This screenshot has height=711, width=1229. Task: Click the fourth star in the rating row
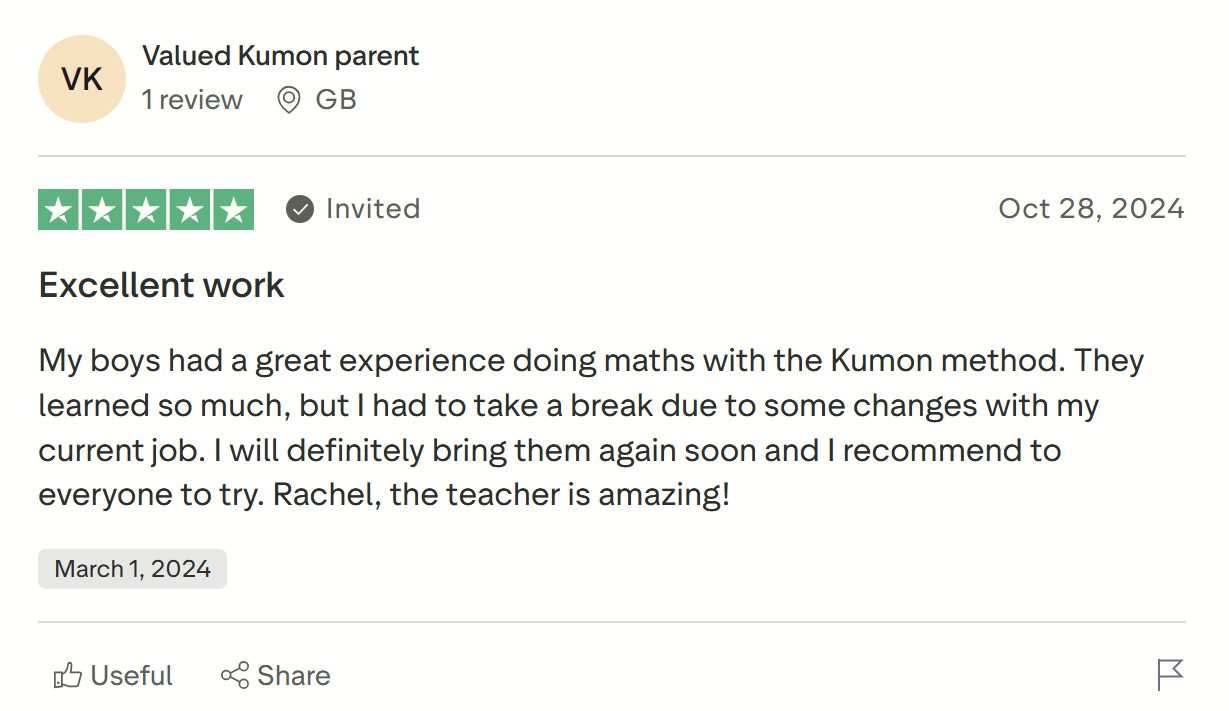pyautogui.click(x=188, y=209)
